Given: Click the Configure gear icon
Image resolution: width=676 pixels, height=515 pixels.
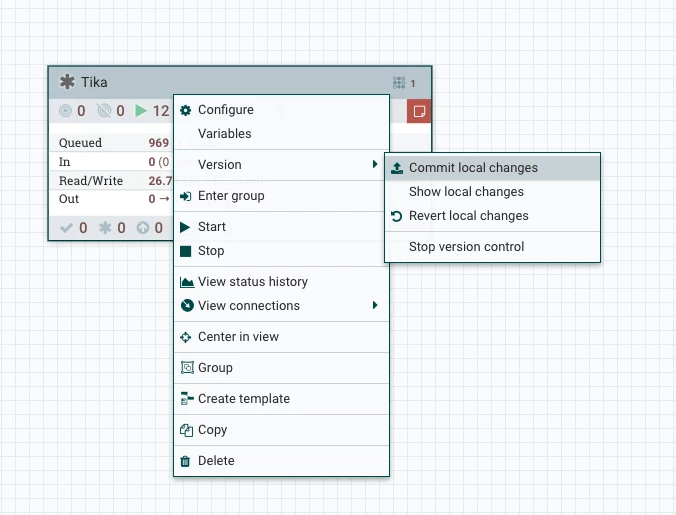Looking at the screenshot, I should (185, 110).
